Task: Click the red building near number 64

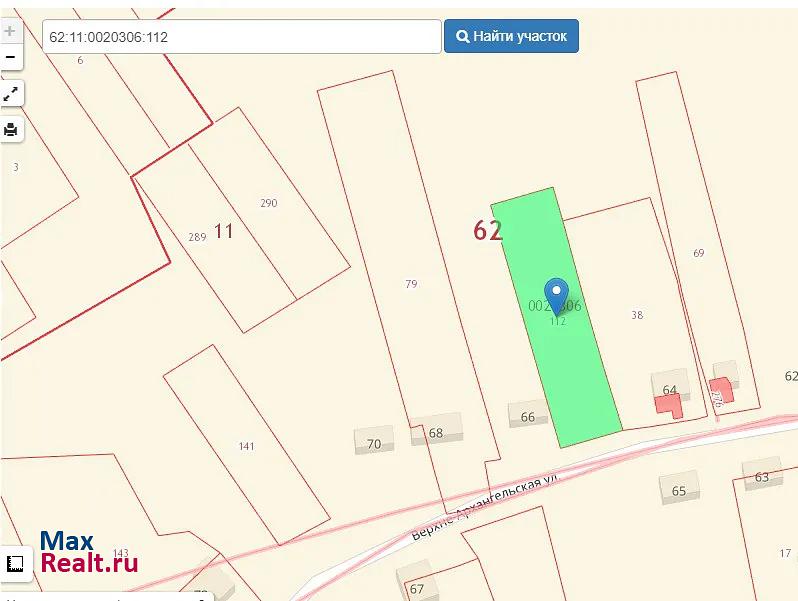Action: click(669, 403)
